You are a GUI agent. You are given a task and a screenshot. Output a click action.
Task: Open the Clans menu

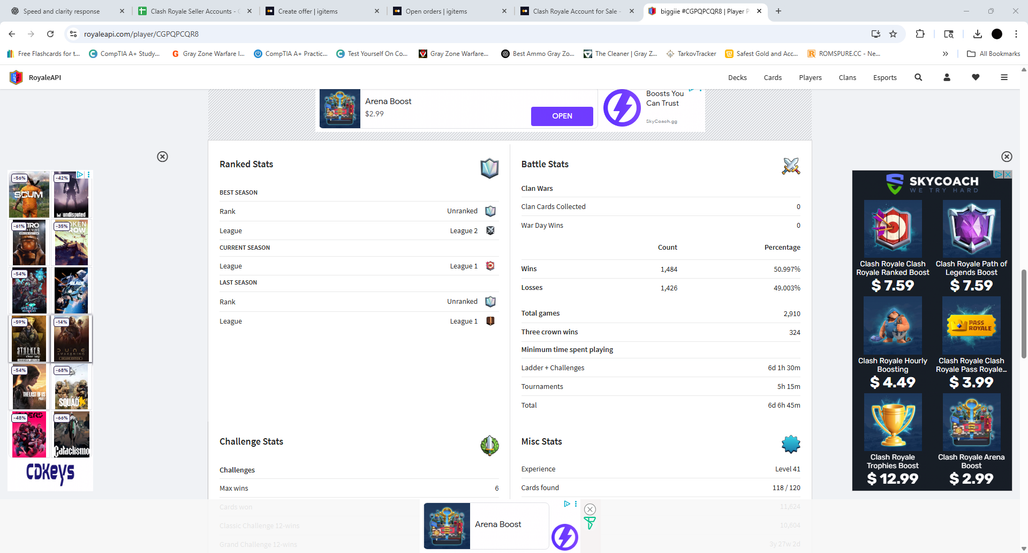coord(847,77)
